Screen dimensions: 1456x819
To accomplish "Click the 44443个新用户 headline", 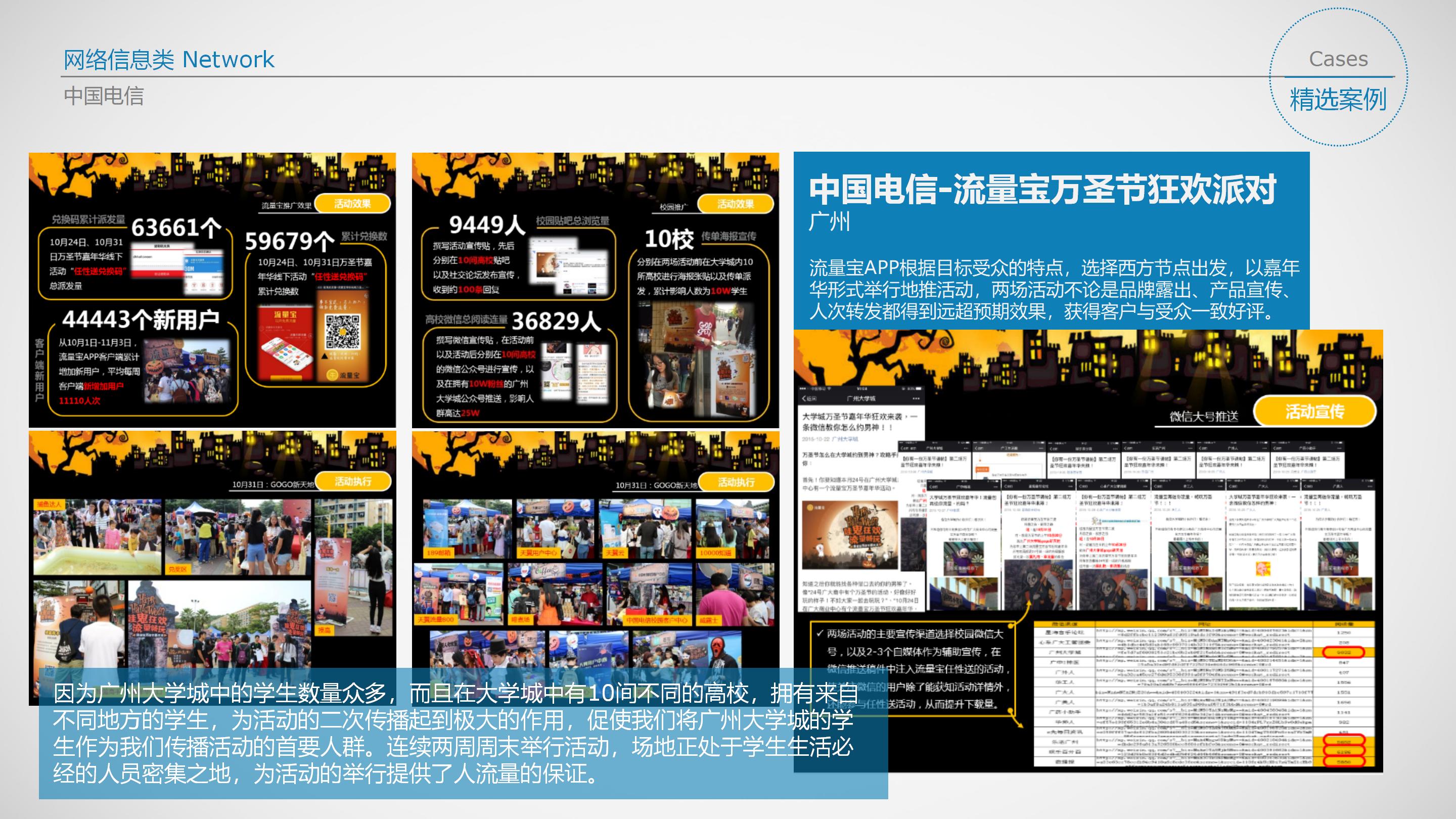I will click(x=141, y=320).
